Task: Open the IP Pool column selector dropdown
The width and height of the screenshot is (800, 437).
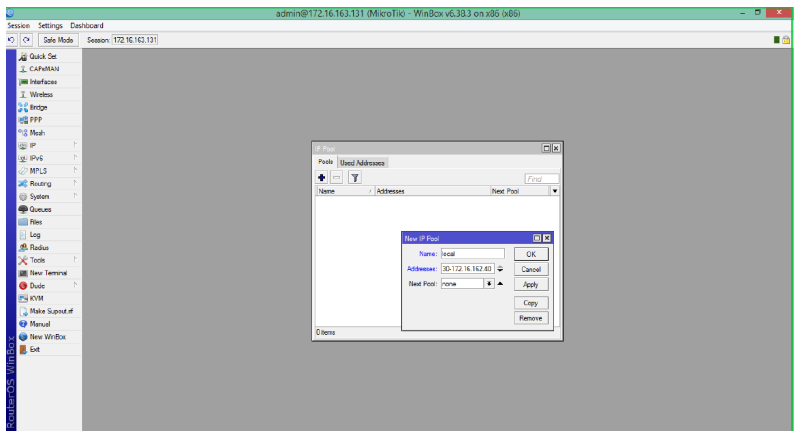Action: point(555,191)
